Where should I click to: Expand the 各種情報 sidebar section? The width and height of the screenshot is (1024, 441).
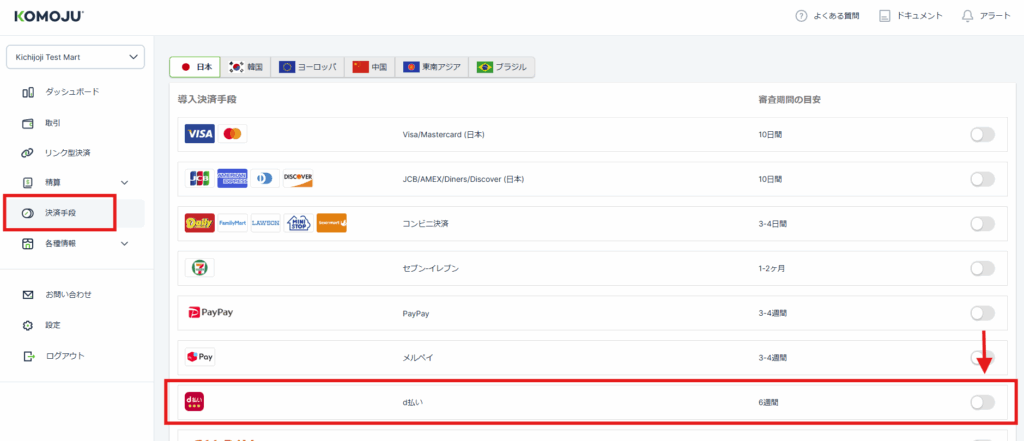pos(124,243)
